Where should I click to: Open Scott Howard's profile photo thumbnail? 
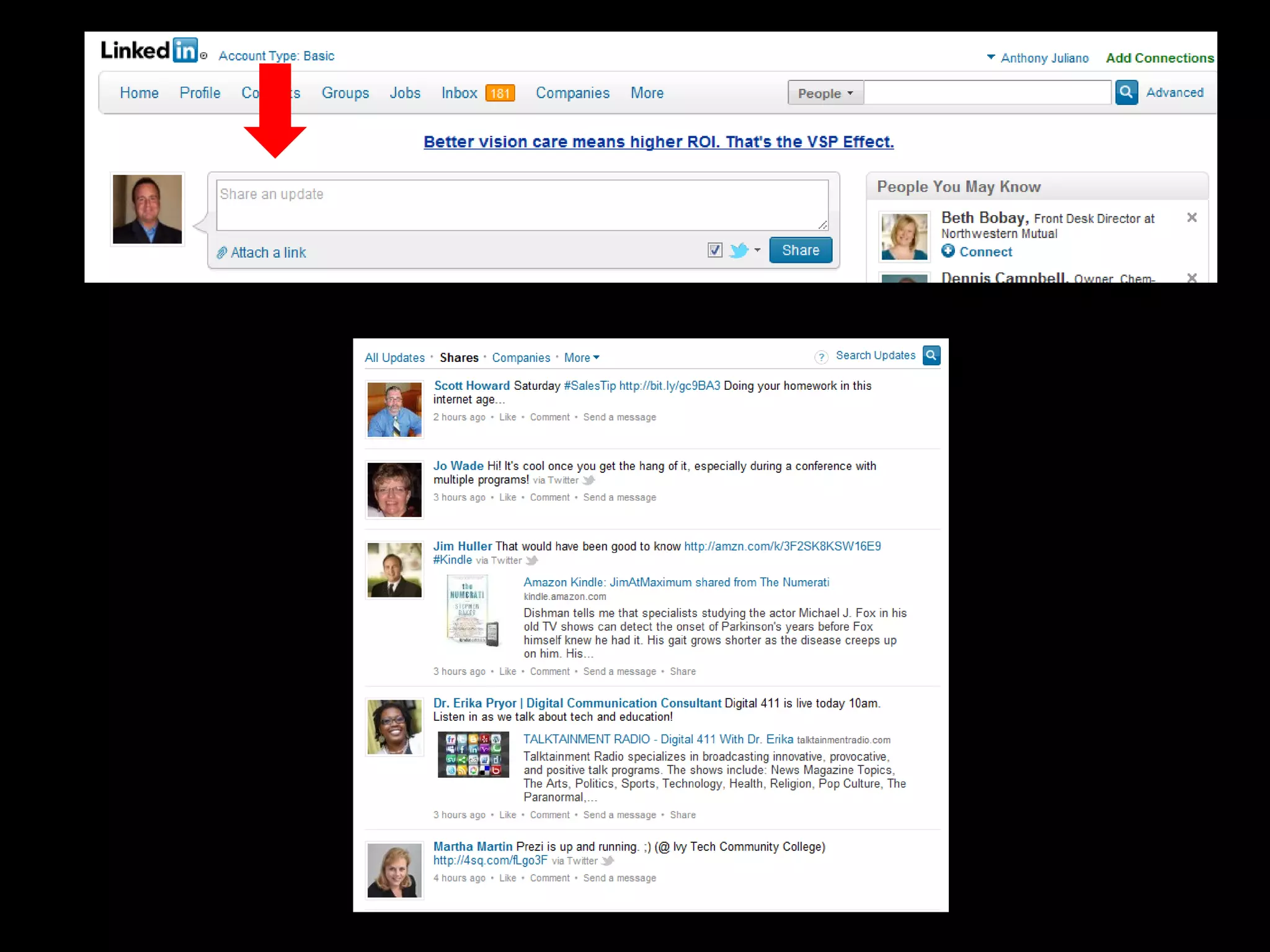point(394,410)
